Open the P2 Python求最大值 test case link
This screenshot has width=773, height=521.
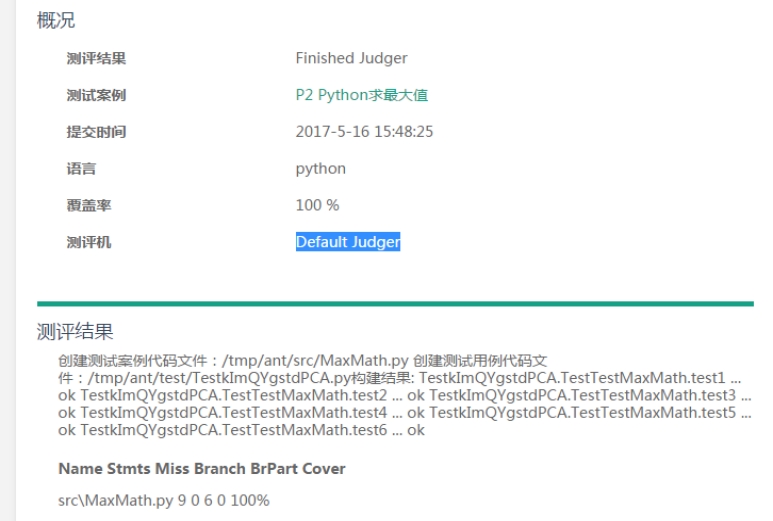coord(361,95)
